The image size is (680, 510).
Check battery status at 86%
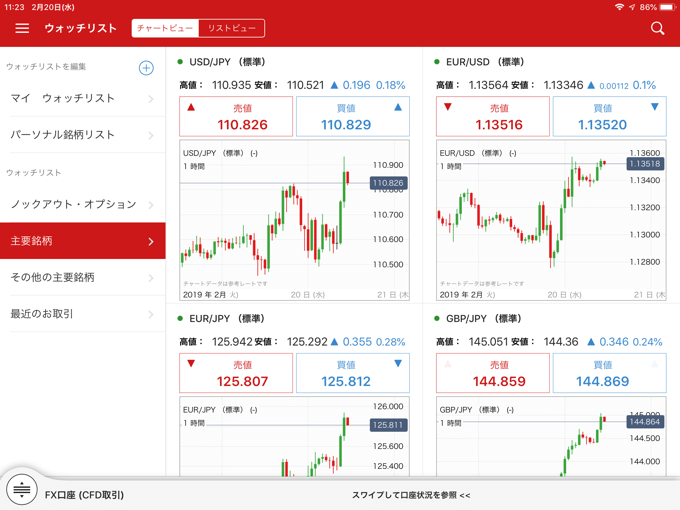click(x=657, y=7)
